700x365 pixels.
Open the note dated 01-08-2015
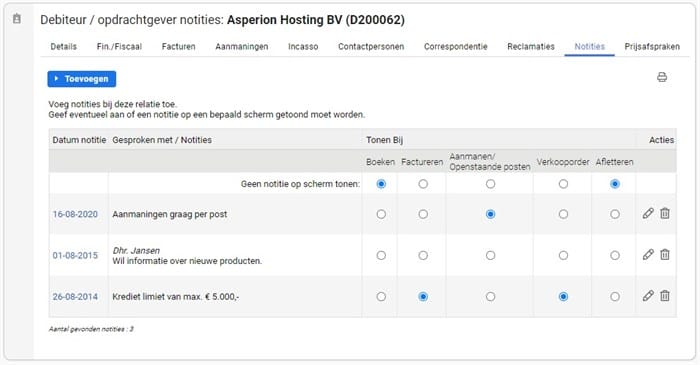75,255
